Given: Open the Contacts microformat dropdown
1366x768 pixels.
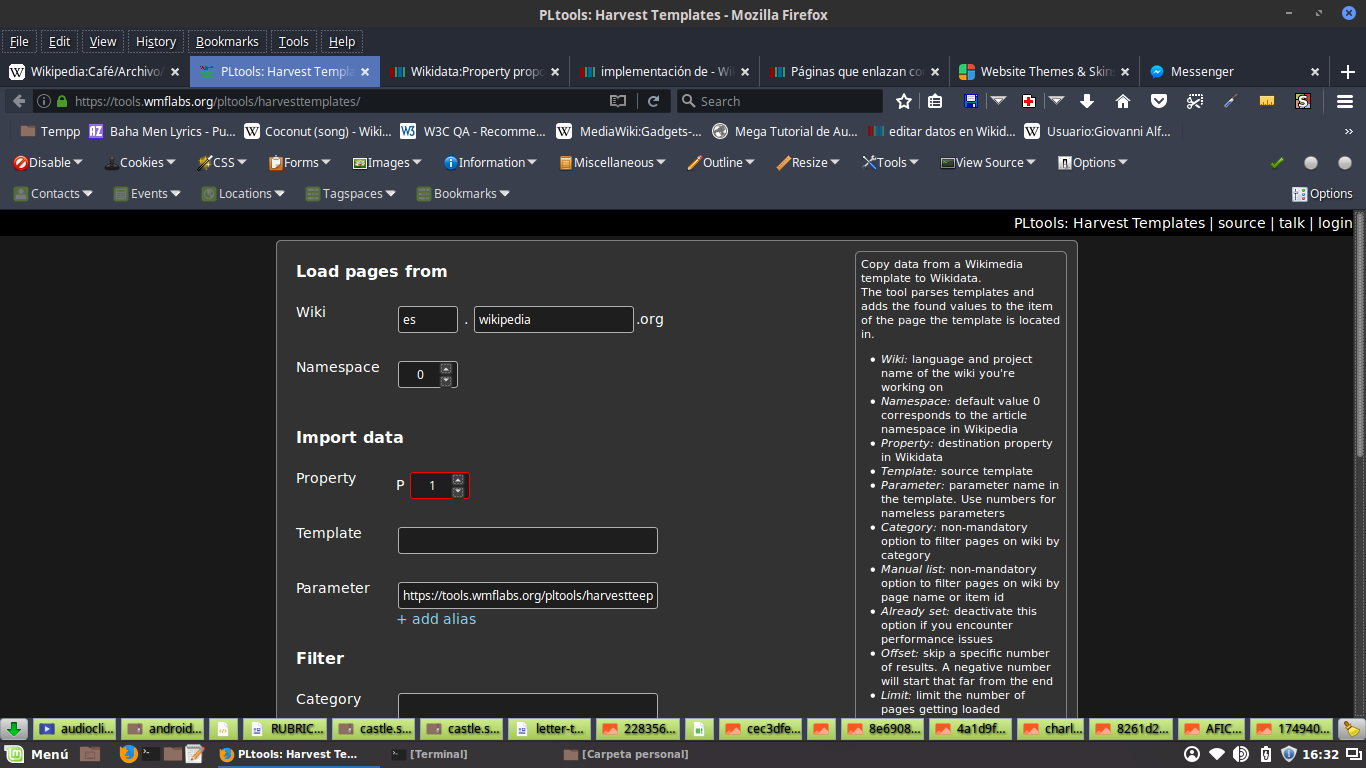Looking at the screenshot, I should [53, 194].
